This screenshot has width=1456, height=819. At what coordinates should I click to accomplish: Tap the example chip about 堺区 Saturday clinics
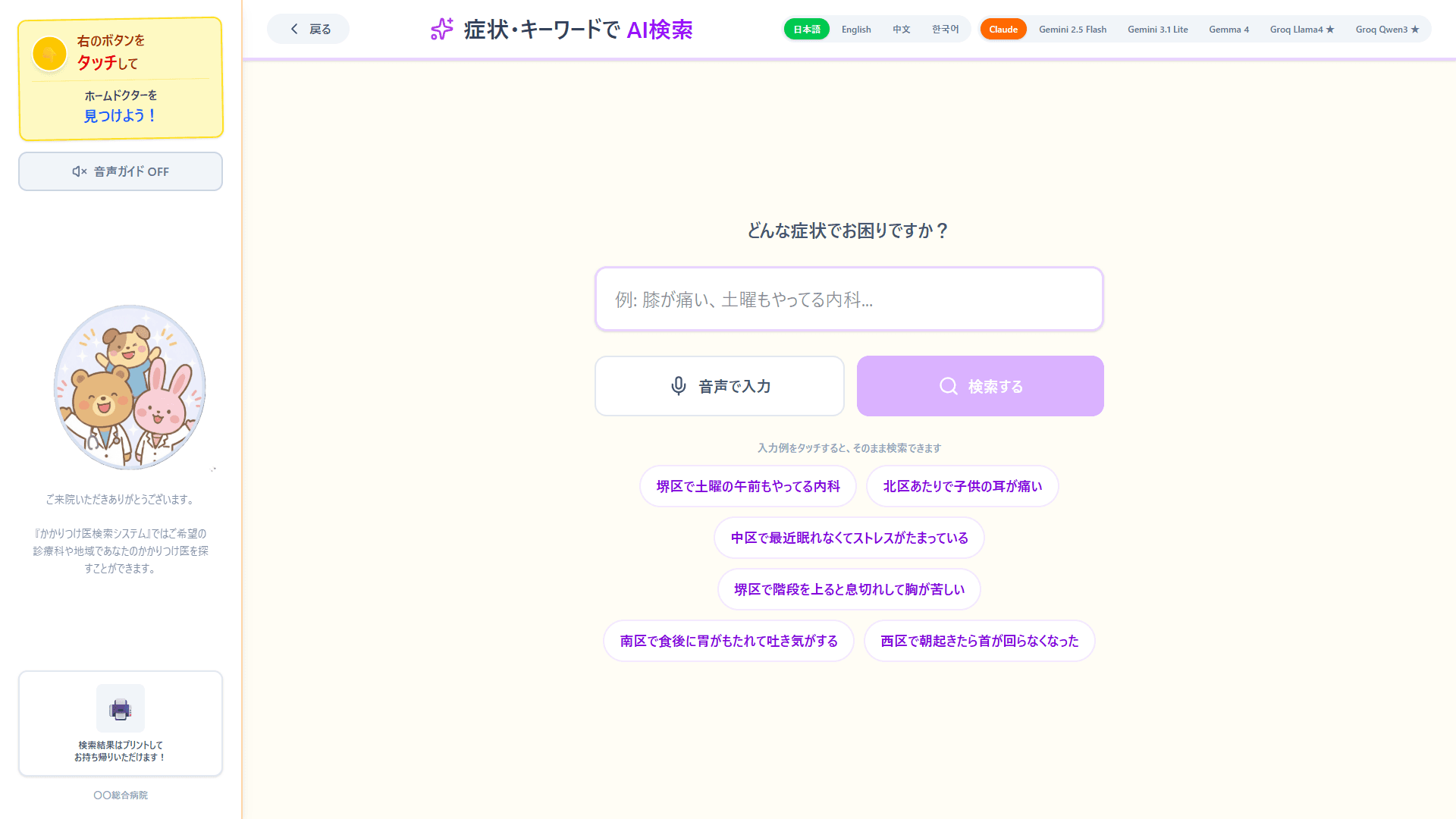tap(748, 486)
